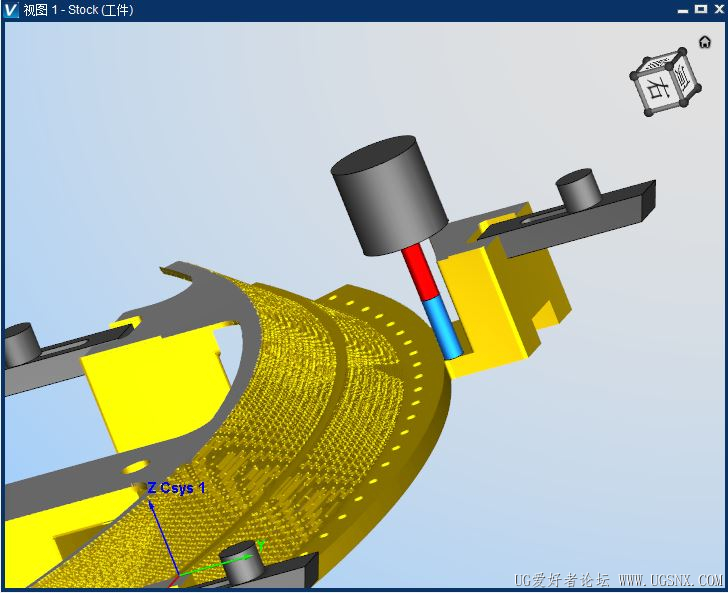Select the green Y axis arrow
The height and width of the screenshot is (593, 728).
click(x=219, y=560)
